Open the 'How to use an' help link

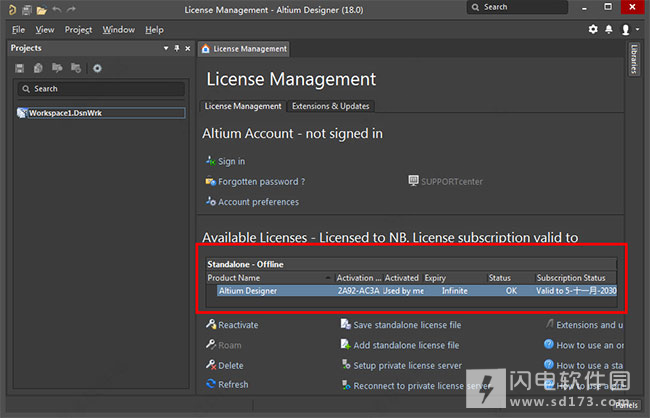click(590, 345)
